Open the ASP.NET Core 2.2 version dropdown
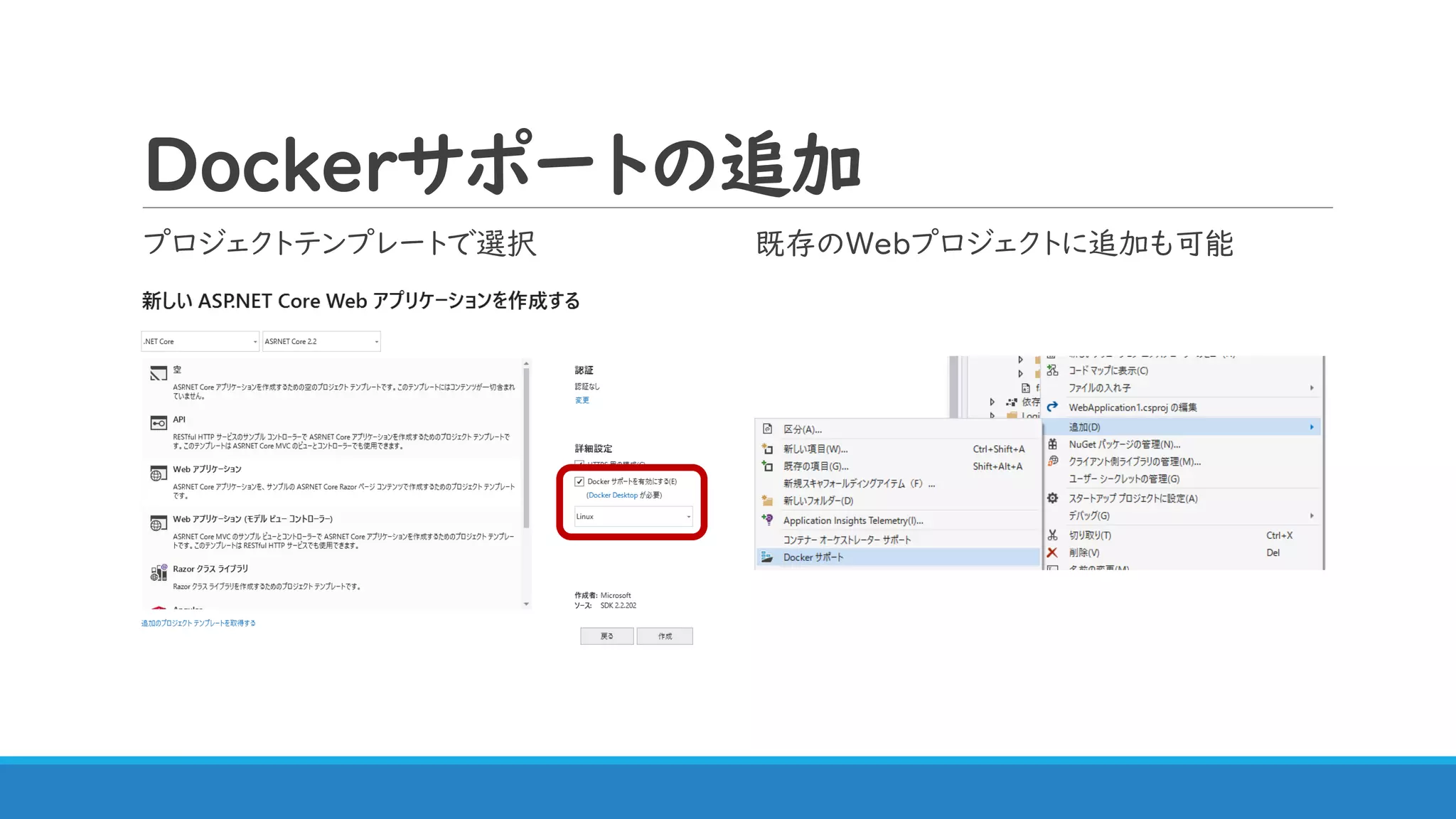 point(321,341)
